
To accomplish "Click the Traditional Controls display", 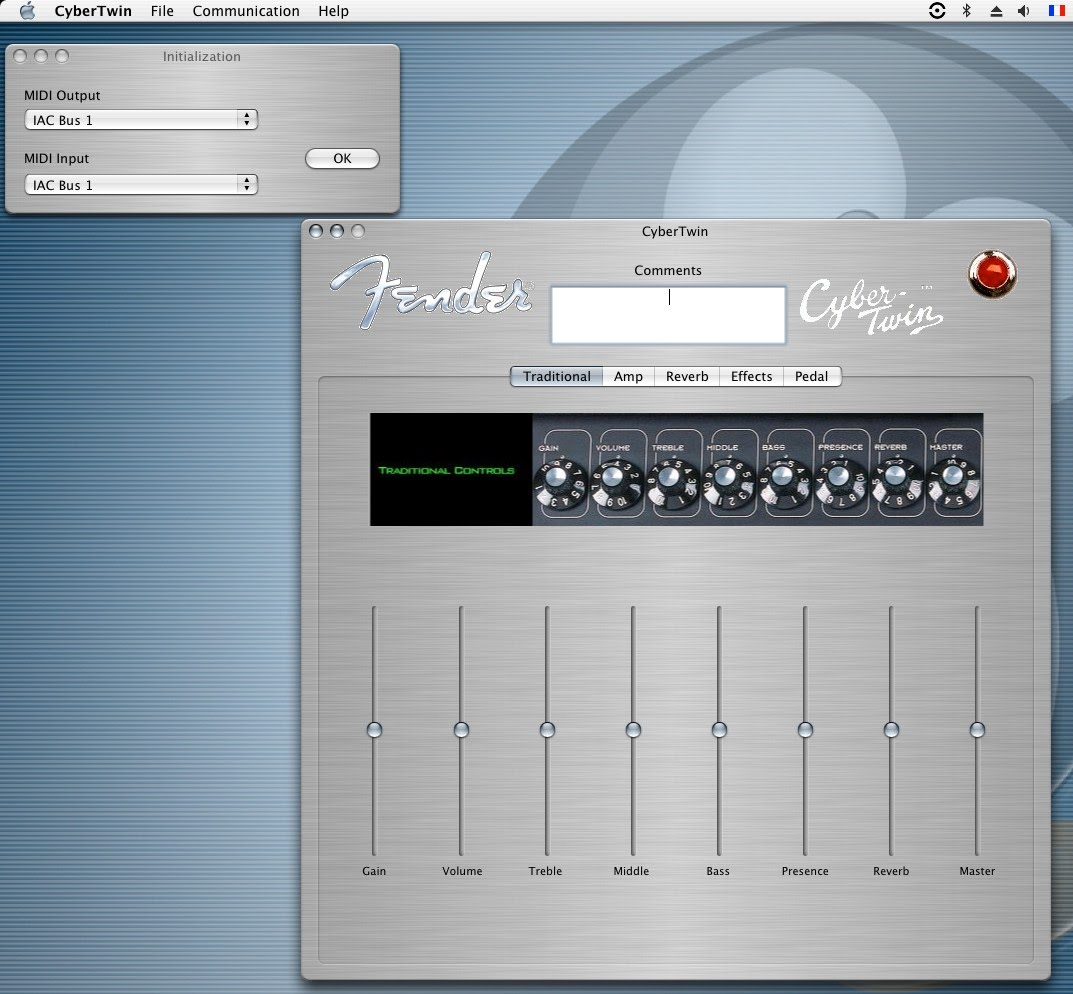I will point(451,469).
